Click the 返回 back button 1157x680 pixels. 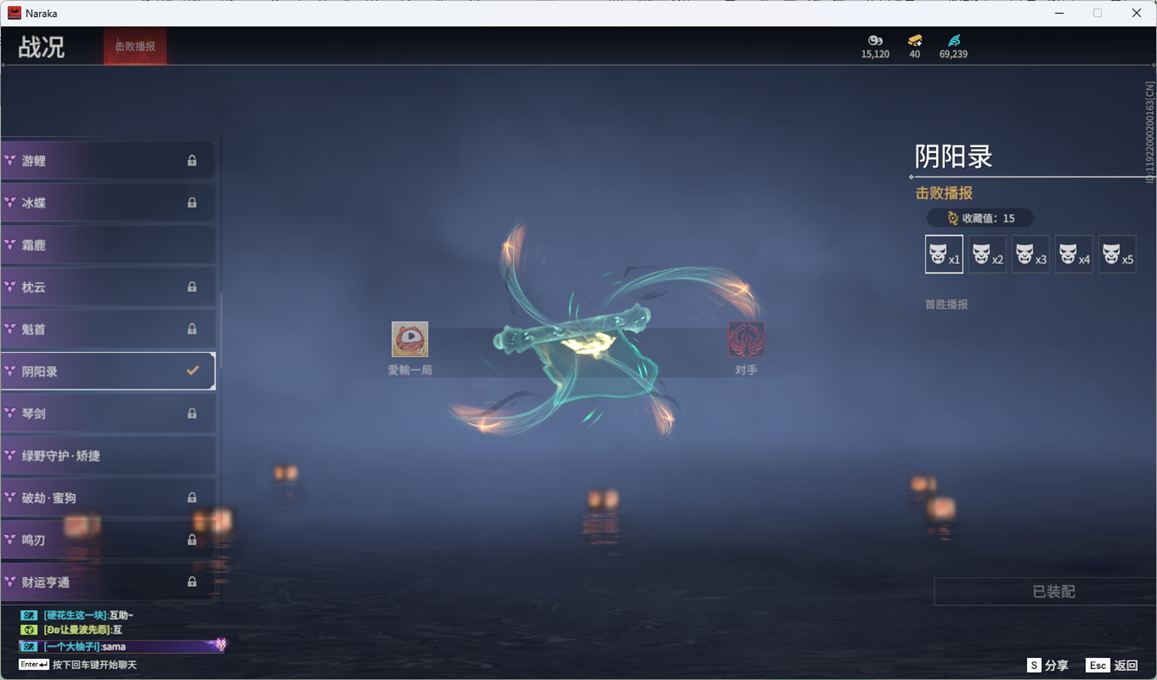pyautogui.click(x=1112, y=665)
